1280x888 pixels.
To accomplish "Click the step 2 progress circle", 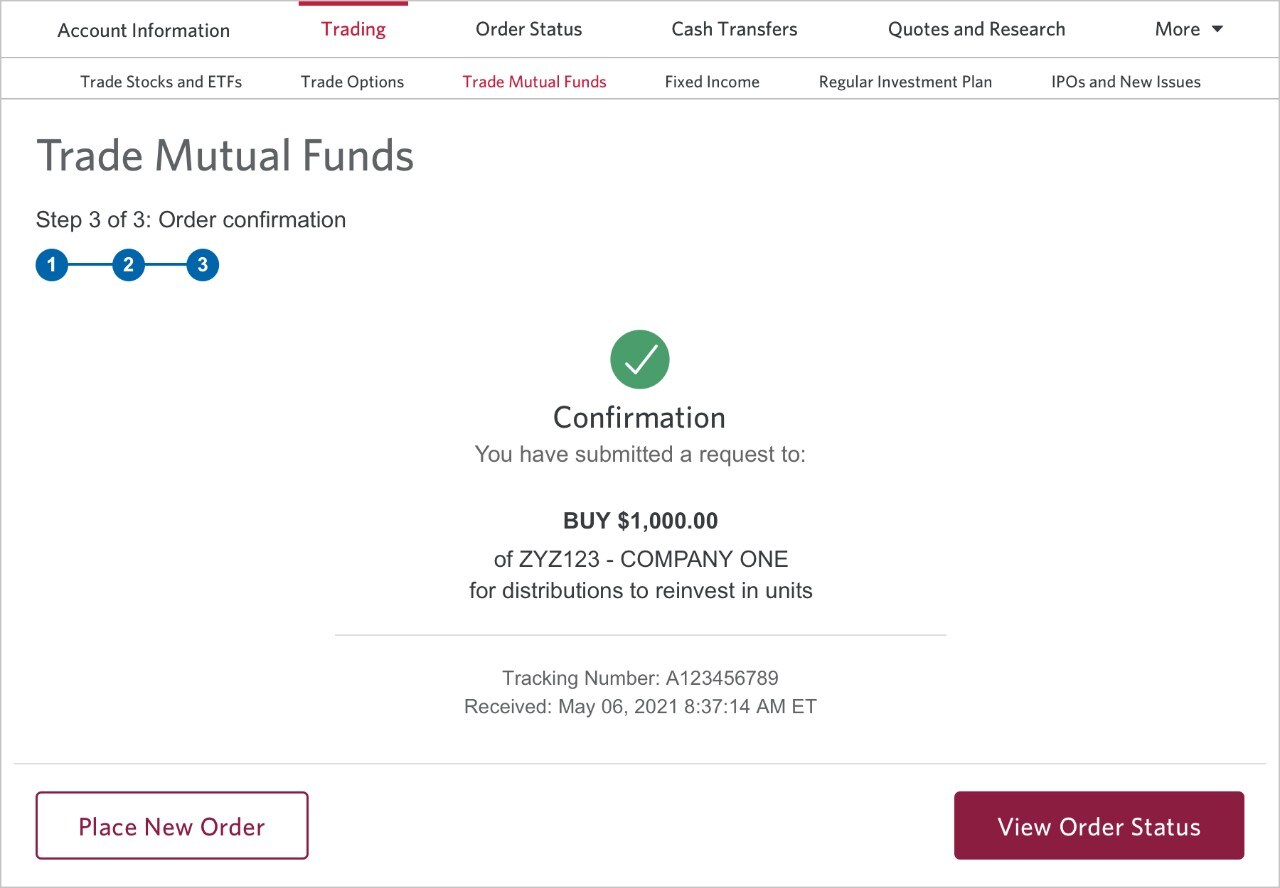I will tap(128, 266).
